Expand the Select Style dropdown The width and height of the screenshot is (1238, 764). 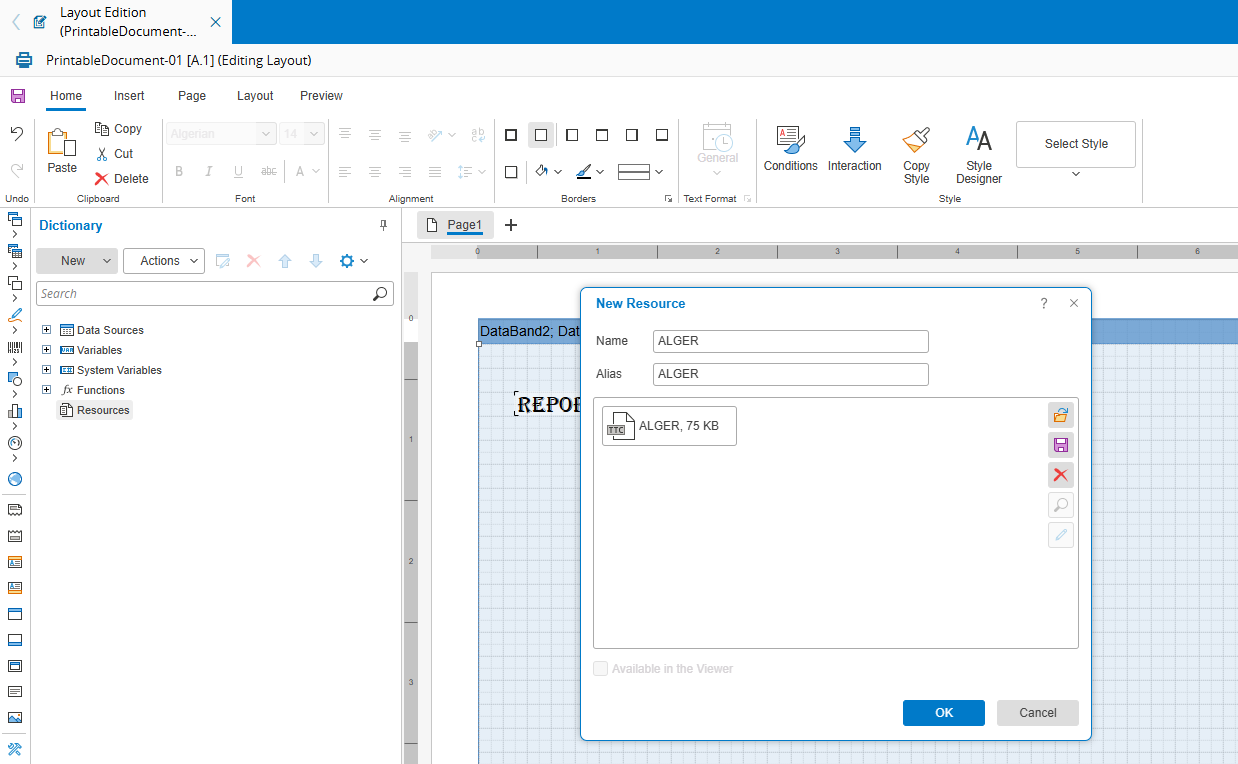[1076, 173]
